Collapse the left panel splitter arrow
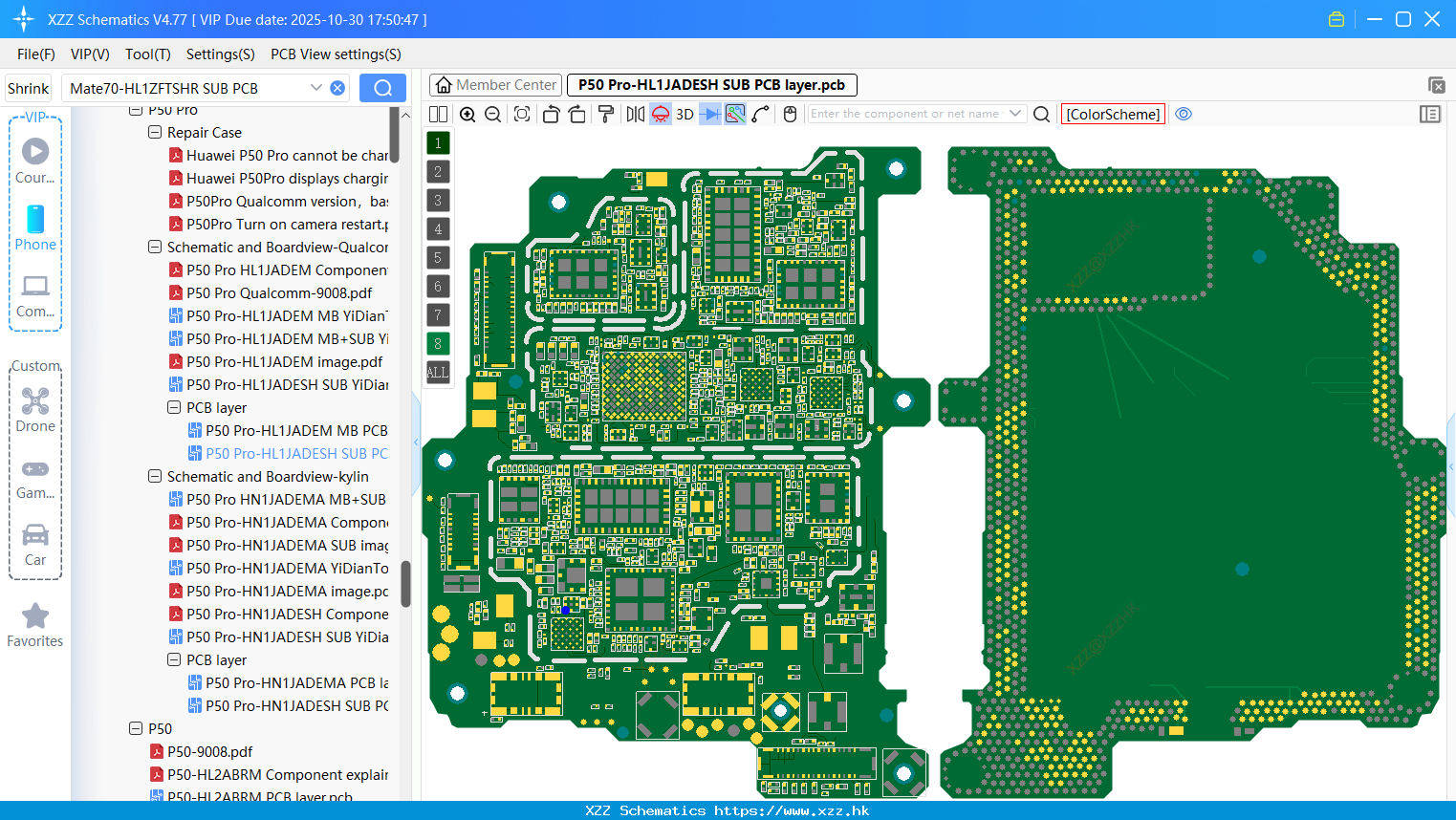 coord(416,442)
